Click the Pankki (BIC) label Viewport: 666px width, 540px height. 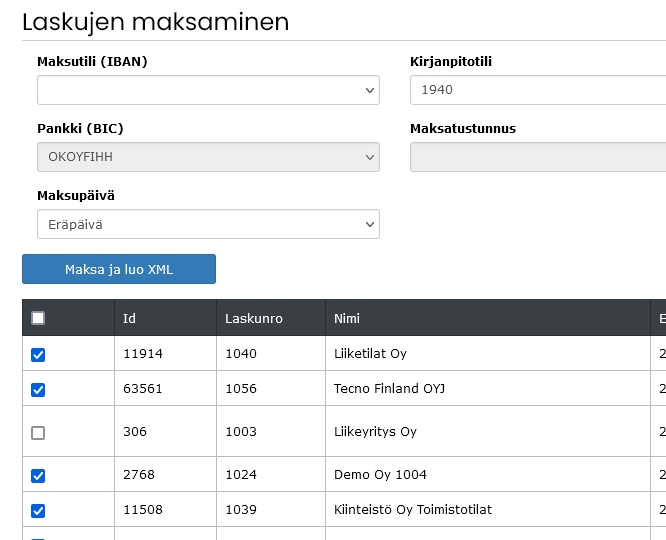coord(80,128)
